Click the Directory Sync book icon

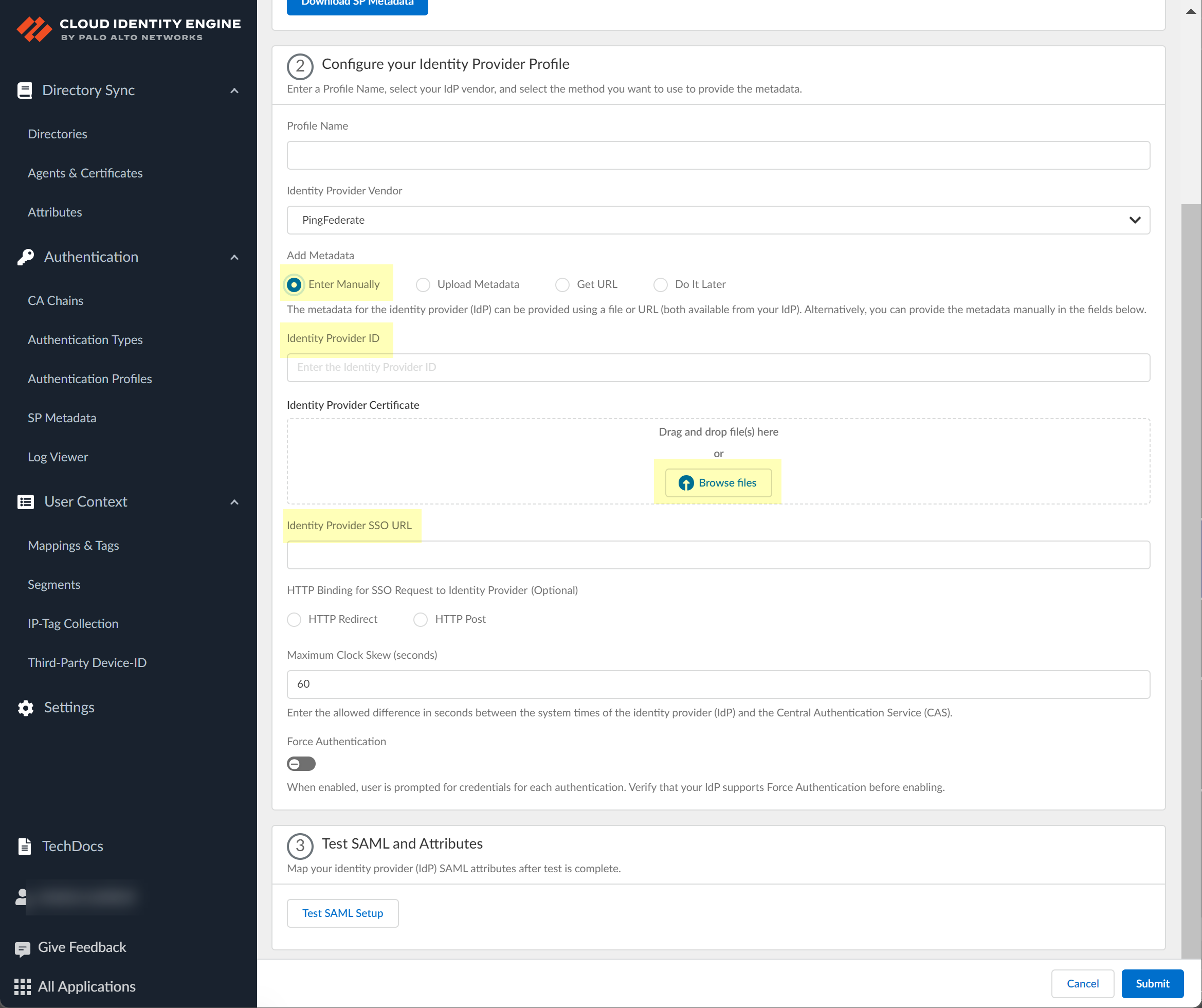25,91
